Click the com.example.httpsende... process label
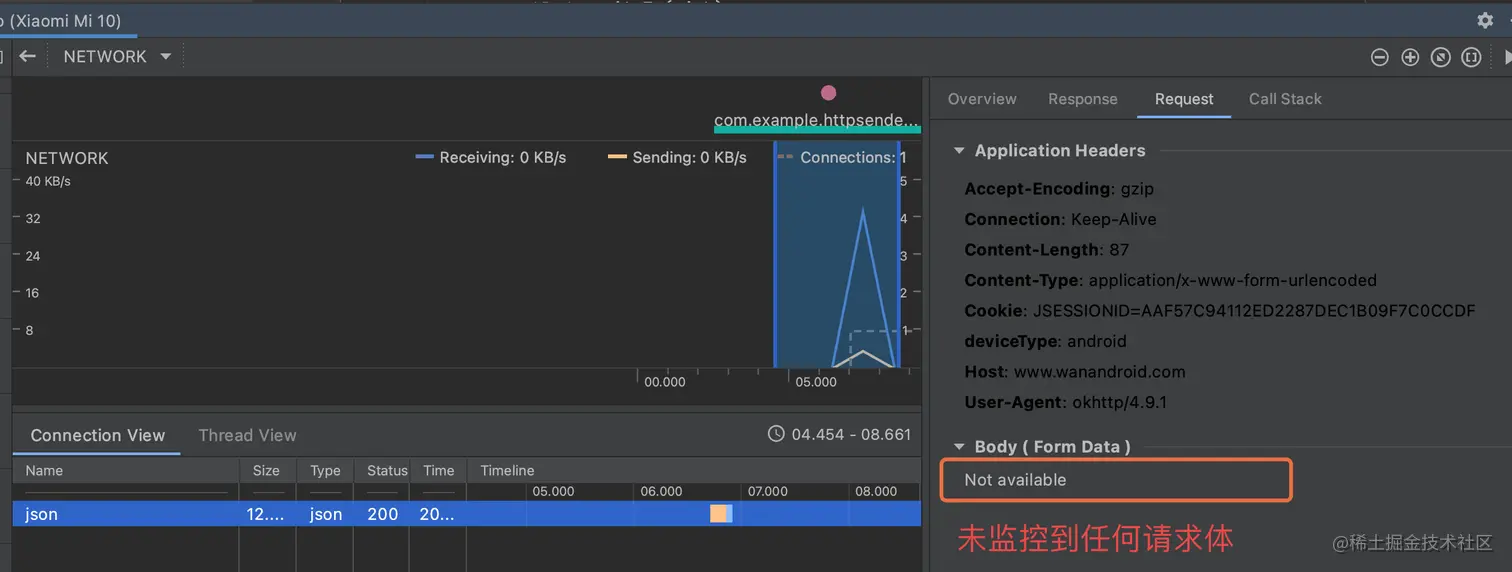1512x572 pixels. pyautogui.click(x=816, y=120)
